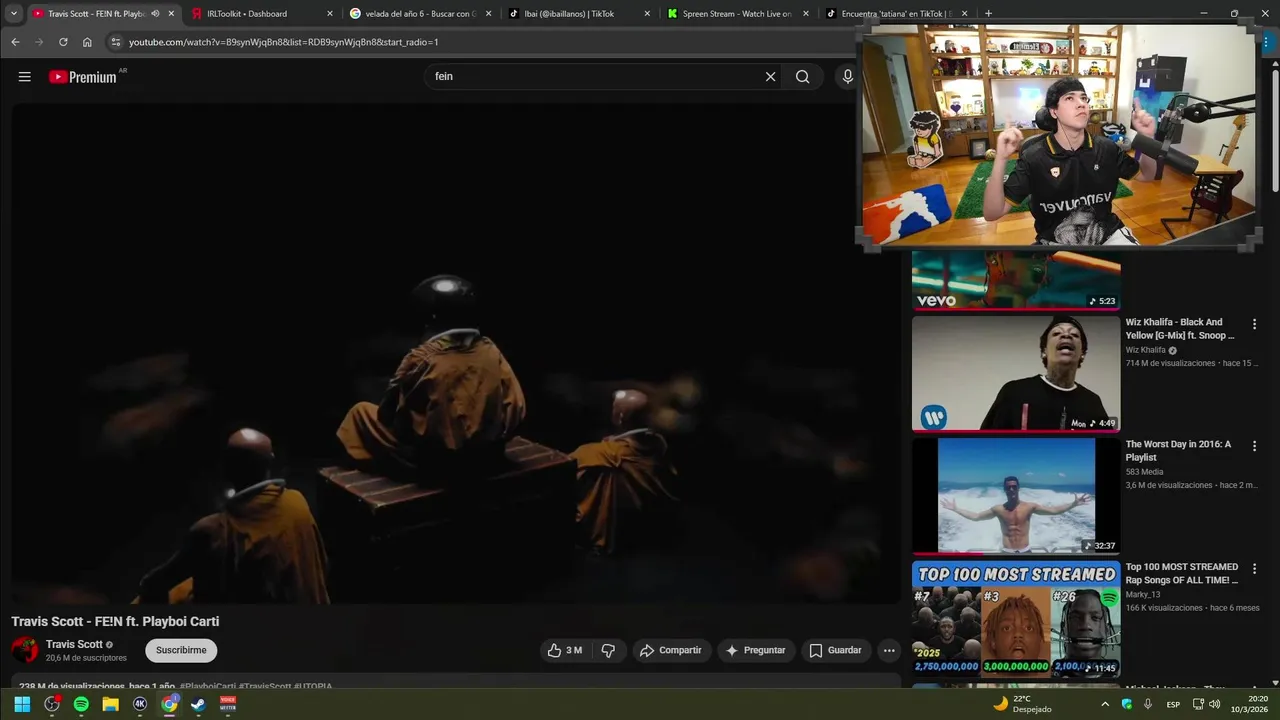The image size is (1280, 720).
Task: Open Top 100 Most Streamed thumbnail
Action: coord(1016,619)
